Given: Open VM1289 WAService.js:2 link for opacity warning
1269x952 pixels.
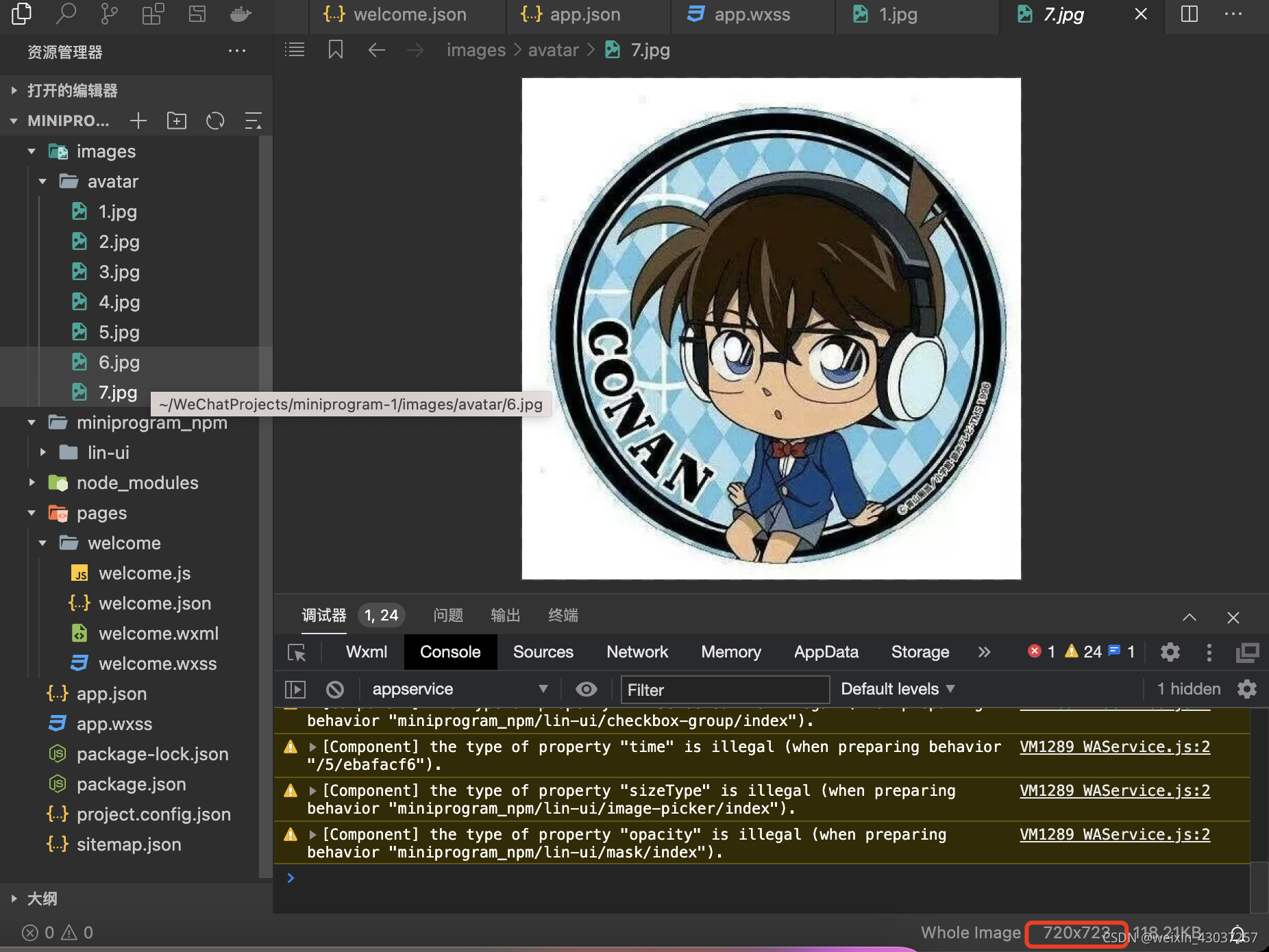Looking at the screenshot, I should point(1115,835).
